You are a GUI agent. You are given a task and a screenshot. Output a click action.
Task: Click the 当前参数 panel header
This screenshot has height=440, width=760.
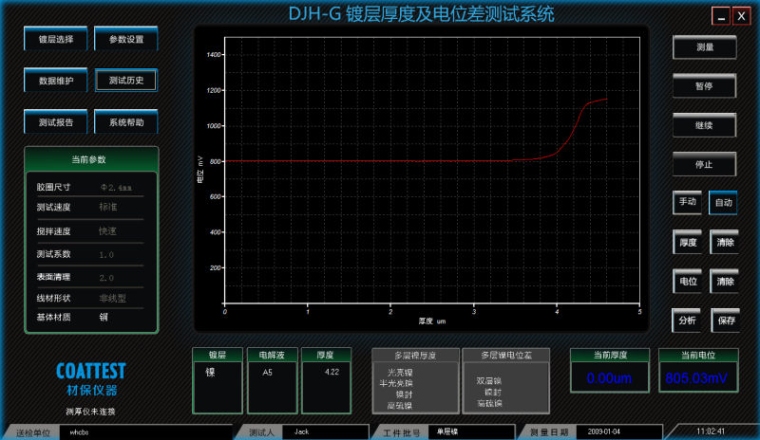(91, 159)
